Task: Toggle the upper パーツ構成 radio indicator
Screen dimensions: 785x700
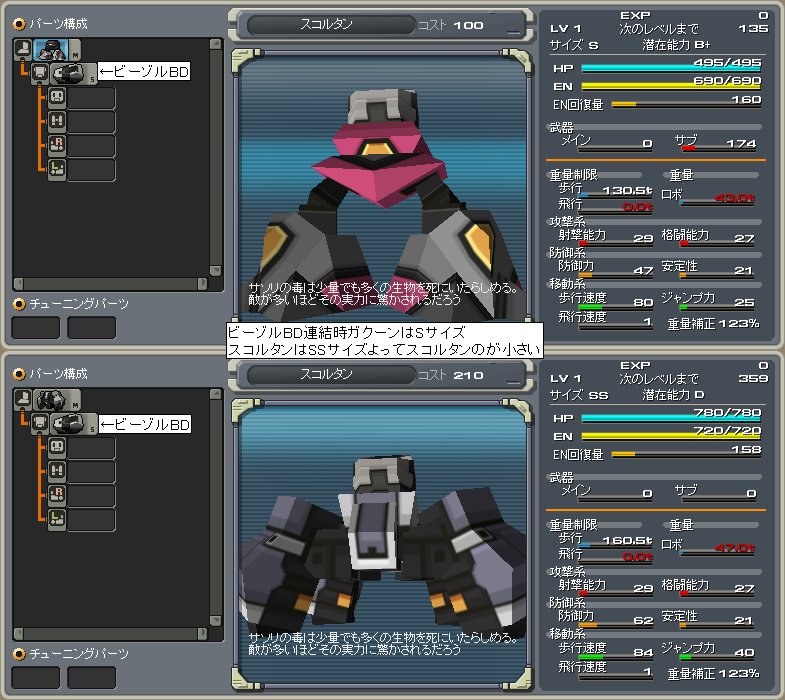Action: coord(19,23)
